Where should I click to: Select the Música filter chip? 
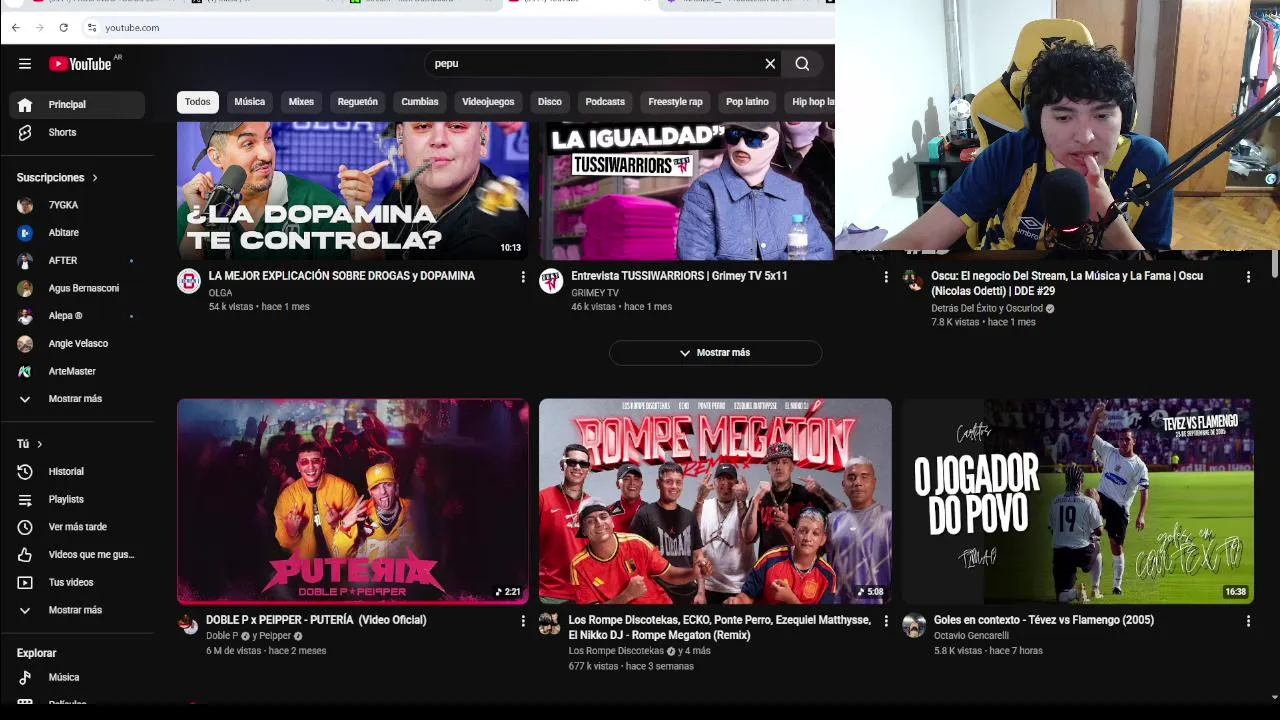pyautogui.click(x=250, y=102)
